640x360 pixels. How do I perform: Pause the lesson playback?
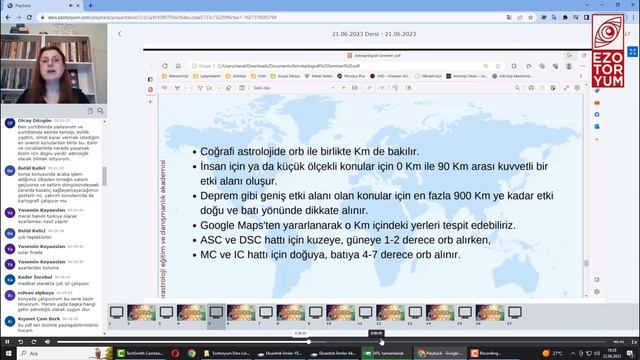pos(7,342)
